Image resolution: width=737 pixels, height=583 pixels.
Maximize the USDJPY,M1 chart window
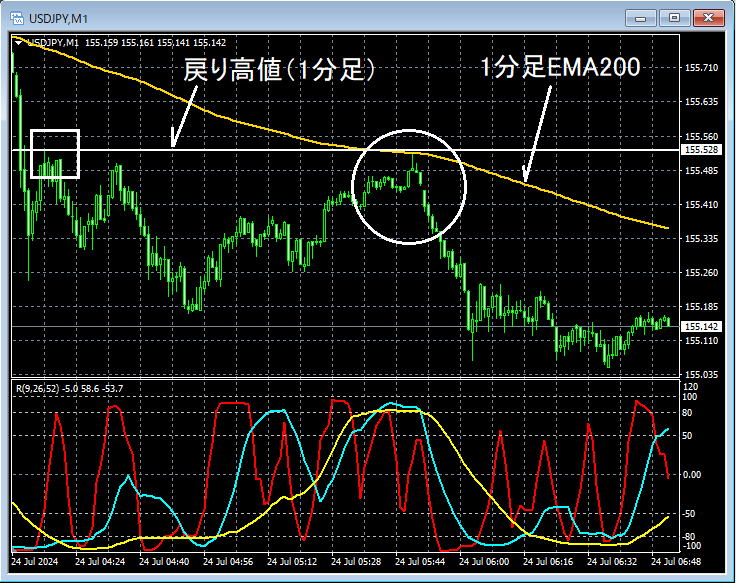tap(674, 18)
